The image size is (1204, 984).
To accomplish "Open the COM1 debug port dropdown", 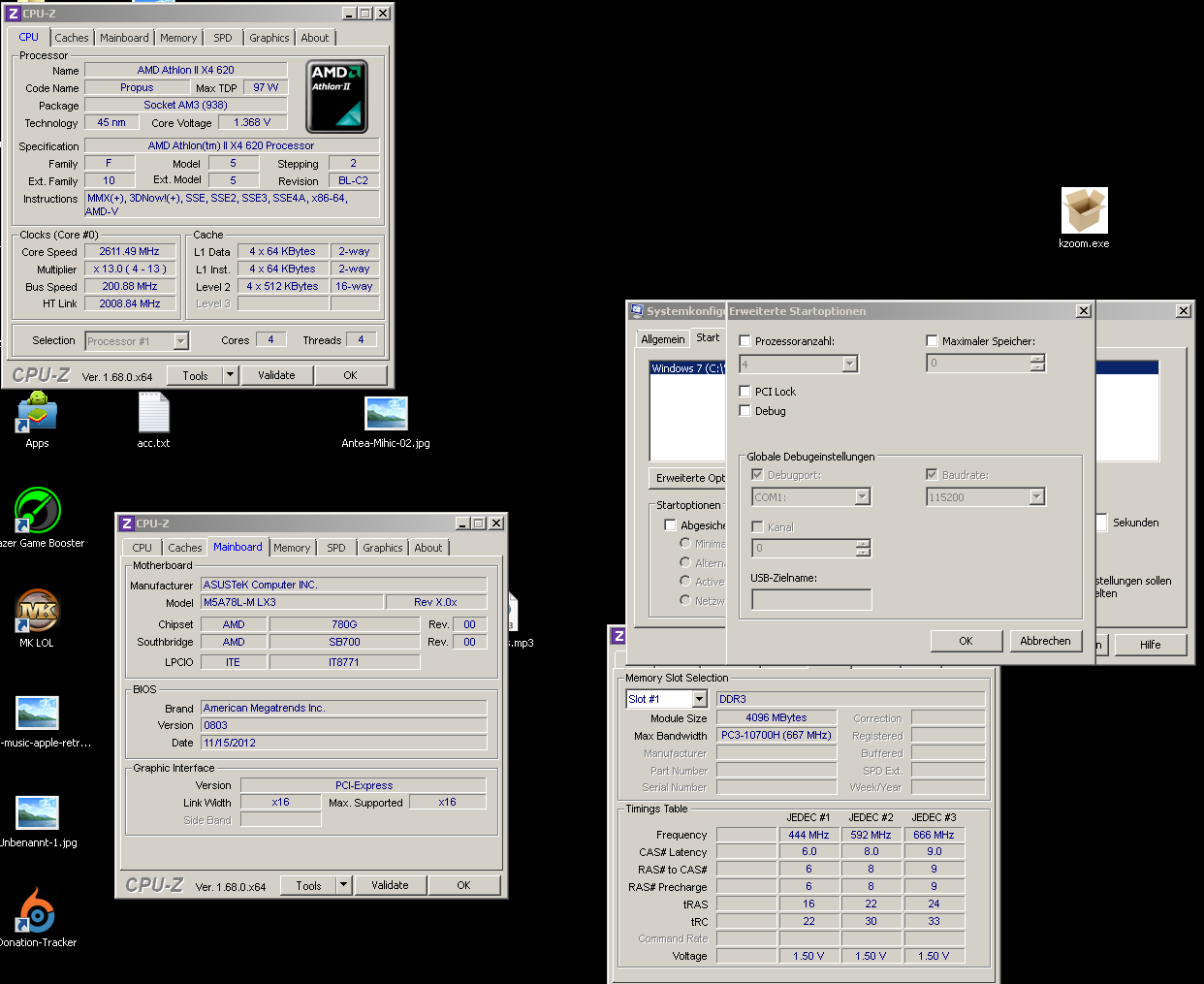I will tap(863, 496).
